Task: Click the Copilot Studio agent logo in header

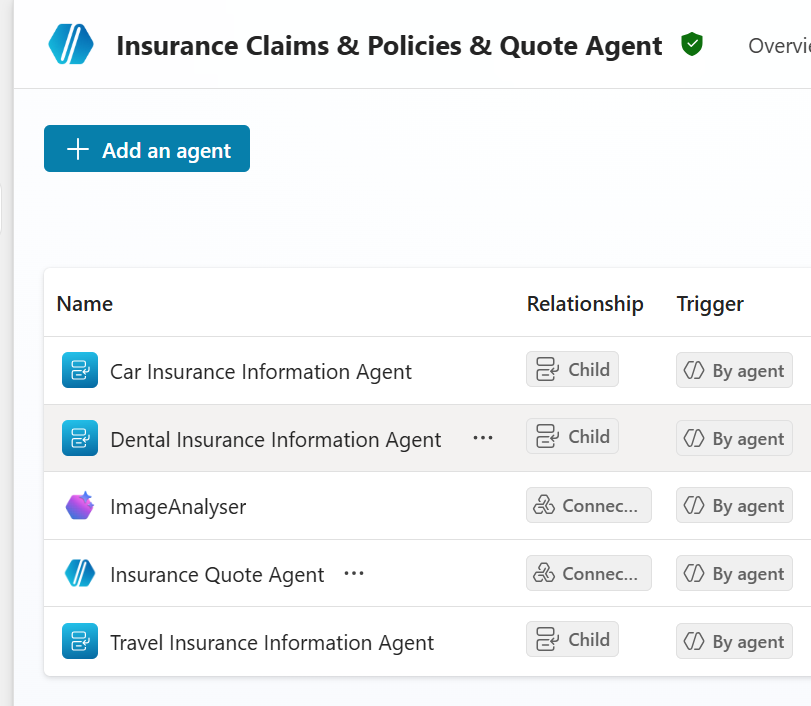Action: [x=71, y=44]
